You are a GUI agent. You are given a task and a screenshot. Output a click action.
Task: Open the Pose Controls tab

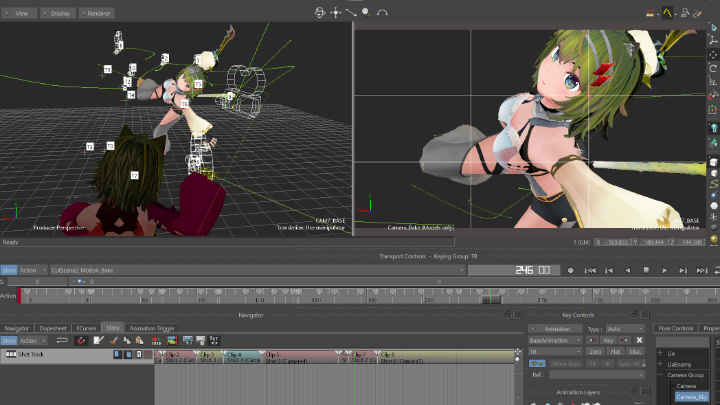pyautogui.click(x=675, y=328)
